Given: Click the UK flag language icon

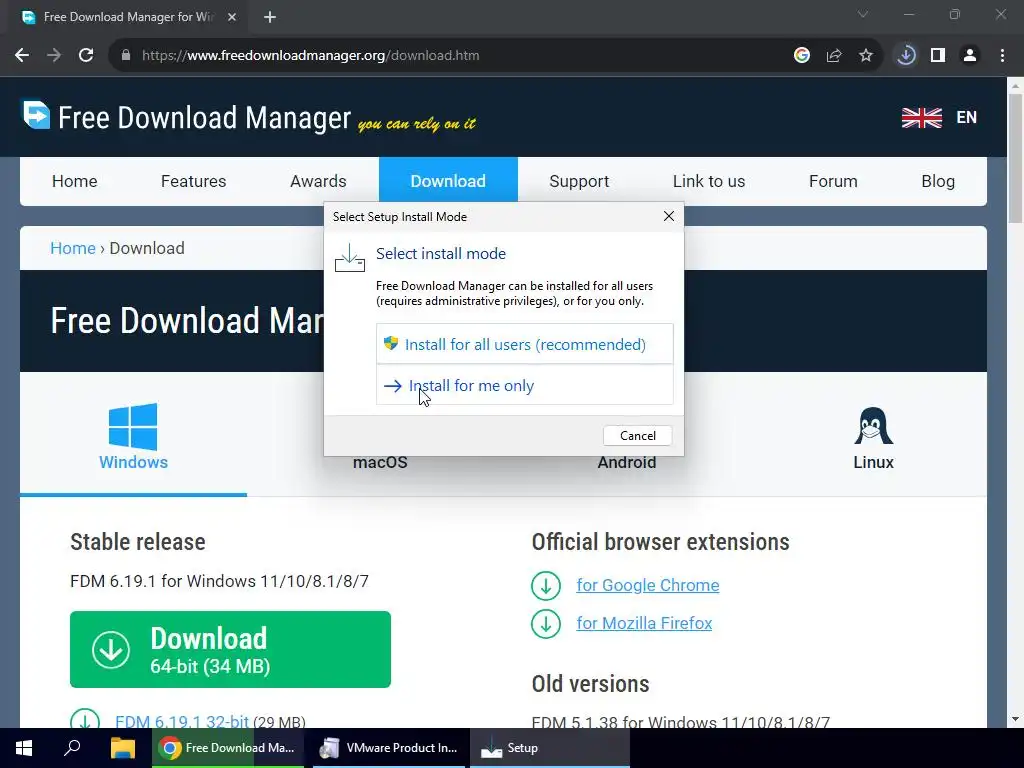Looking at the screenshot, I should [x=921, y=118].
